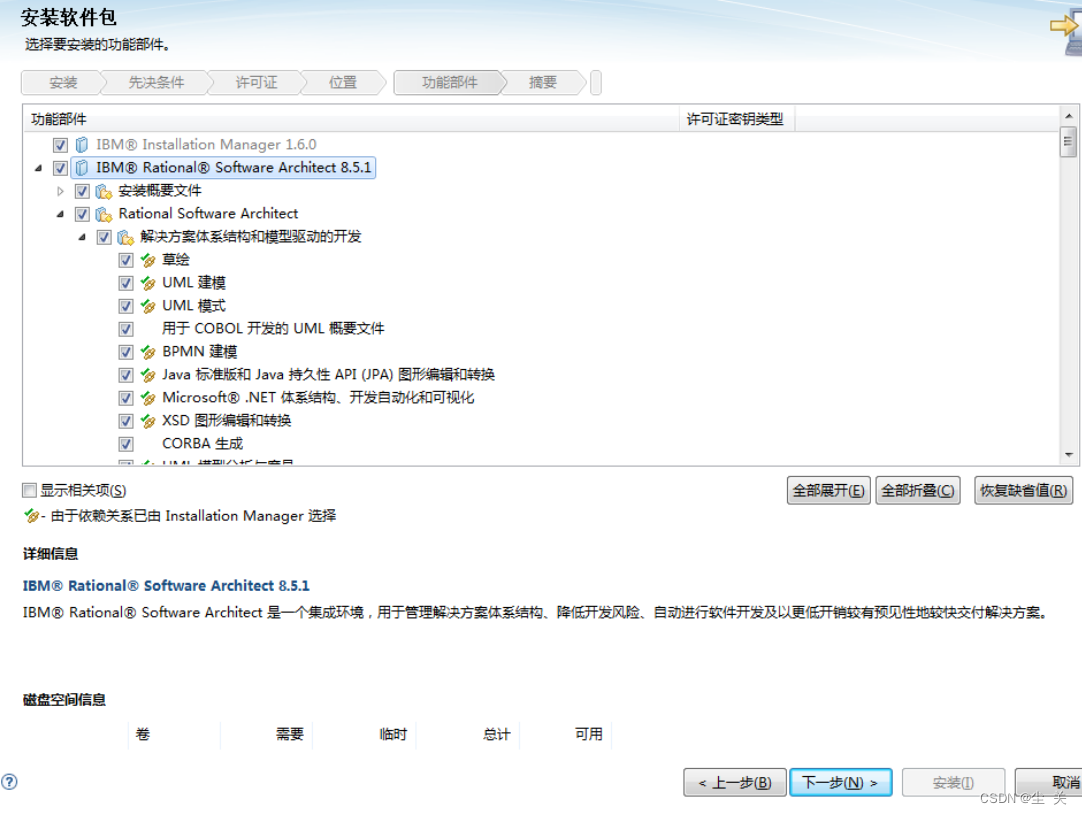Collapse the 解决方案体系结构和模型驱动的开发 node
The image size is (1082, 814).
tap(82, 236)
